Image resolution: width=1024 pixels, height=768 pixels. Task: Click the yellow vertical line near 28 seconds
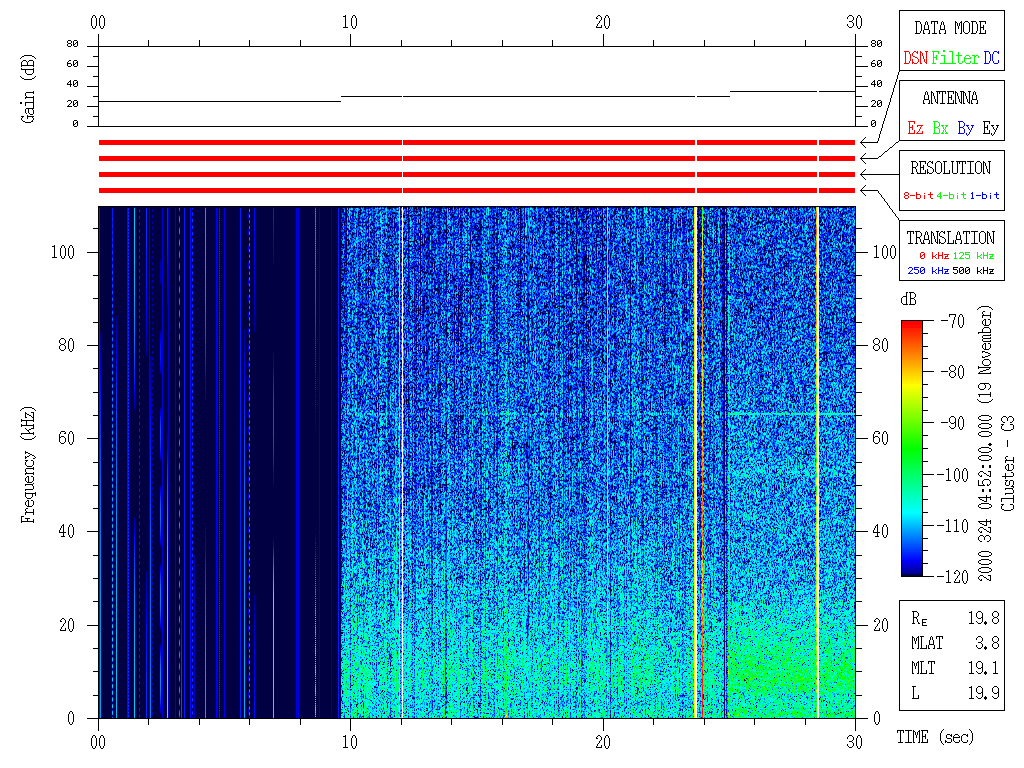pos(817,460)
